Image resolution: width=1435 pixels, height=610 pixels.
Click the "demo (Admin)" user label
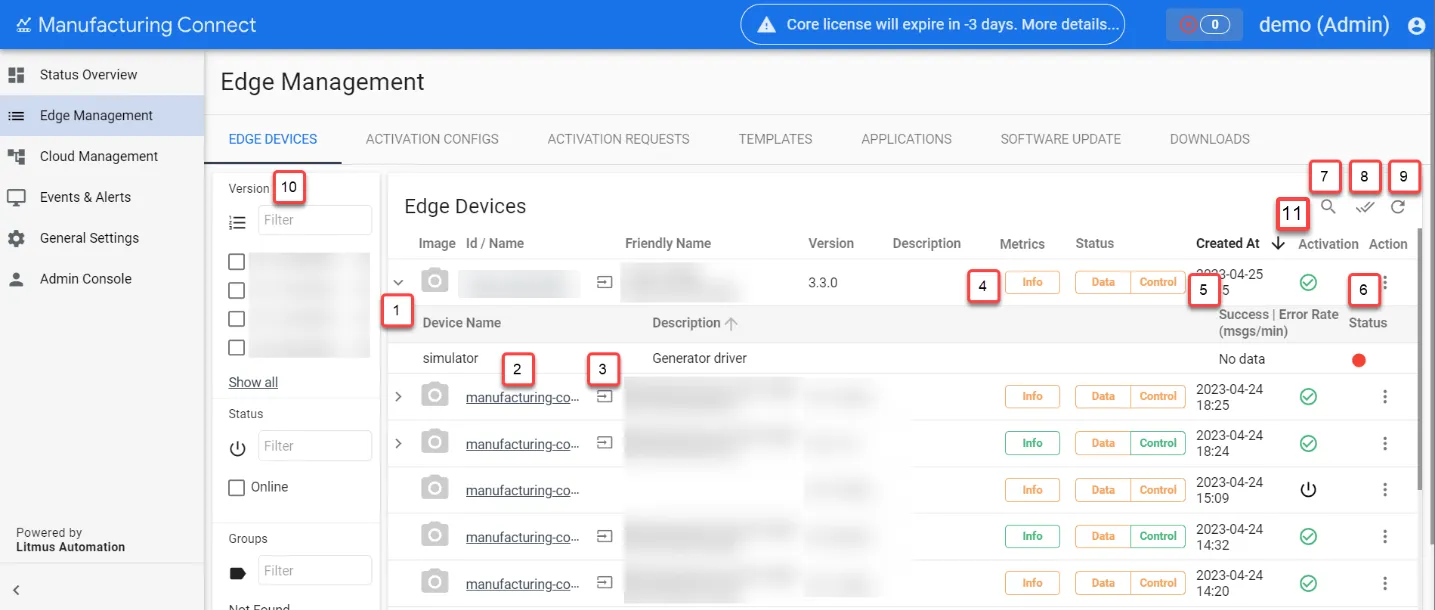pos(1324,25)
